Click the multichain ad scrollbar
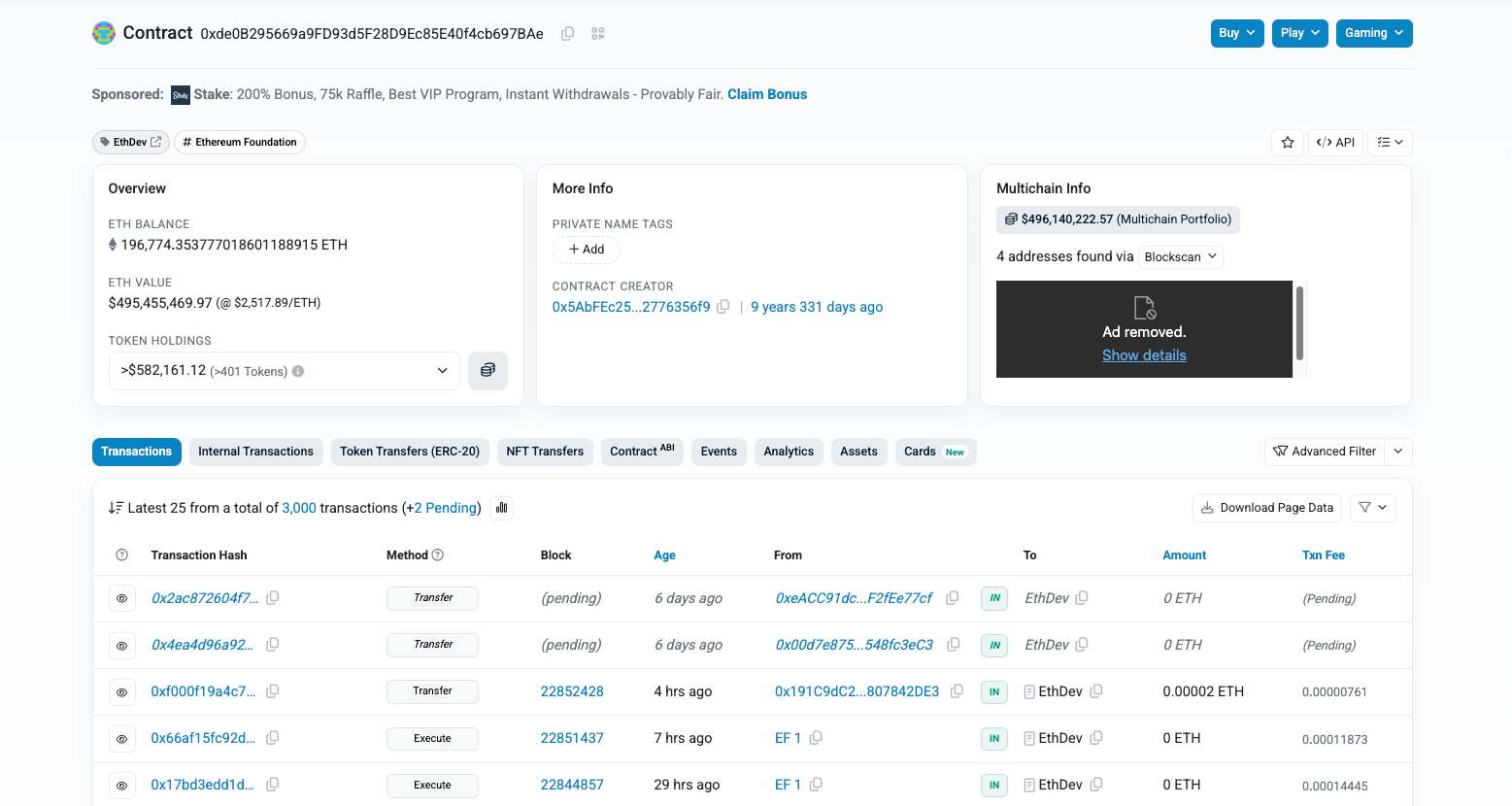 pos(1299,323)
